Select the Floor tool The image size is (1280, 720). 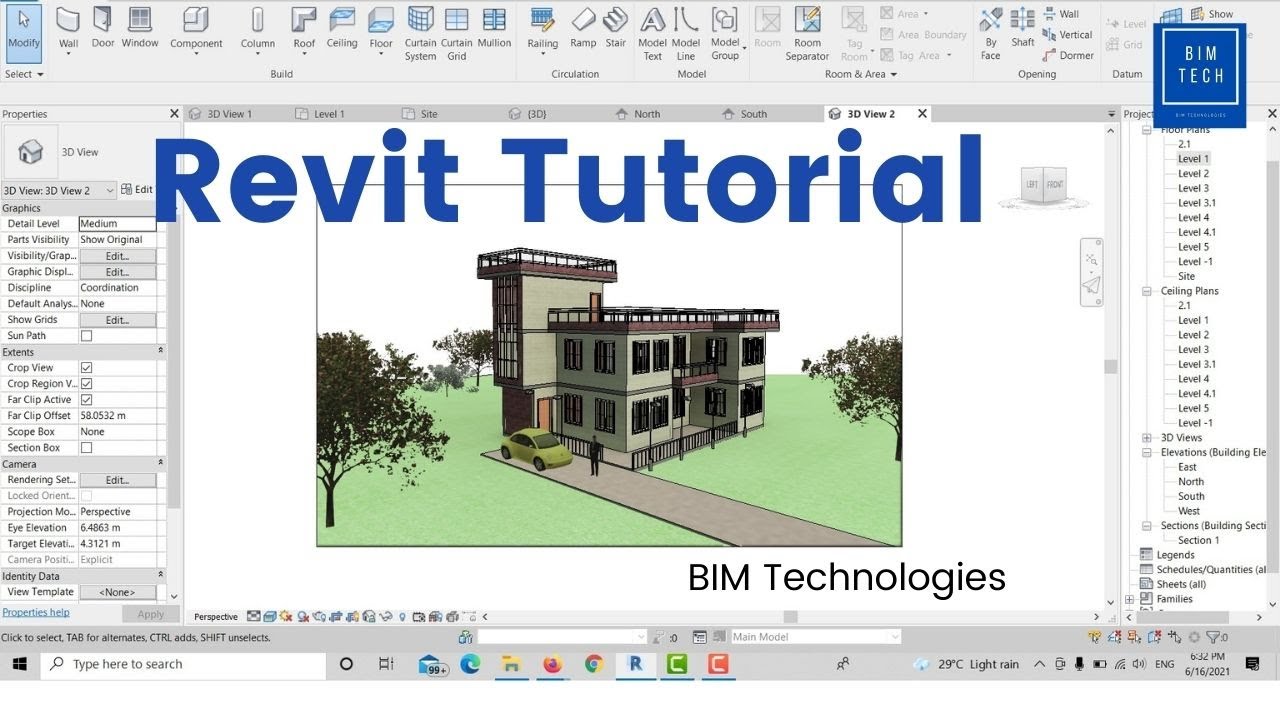click(x=381, y=28)
